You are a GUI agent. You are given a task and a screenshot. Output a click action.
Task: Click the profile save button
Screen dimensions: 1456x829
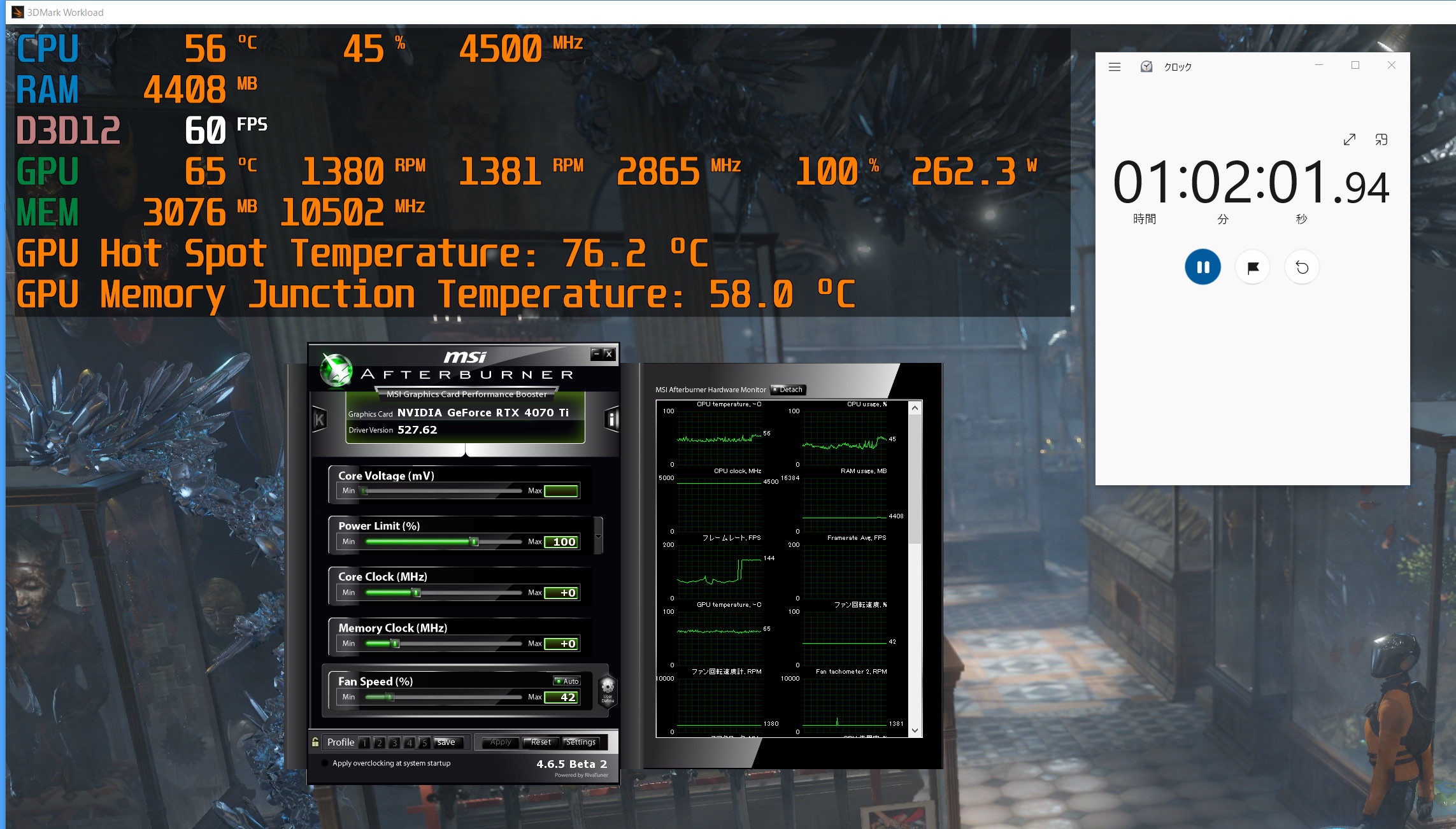coord(446,742)
